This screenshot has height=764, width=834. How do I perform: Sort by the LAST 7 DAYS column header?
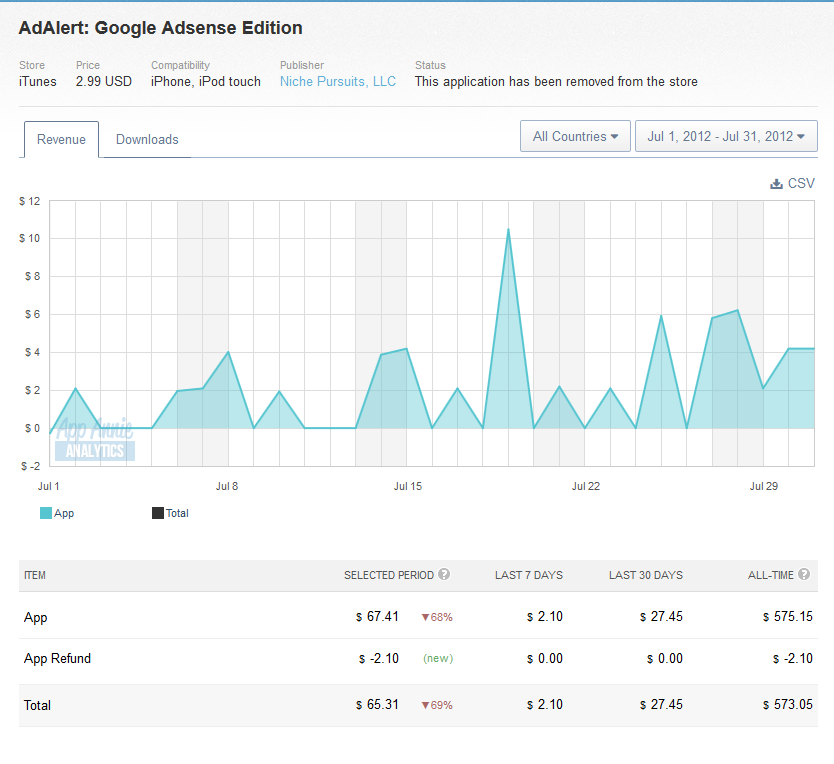pos(529,575)
